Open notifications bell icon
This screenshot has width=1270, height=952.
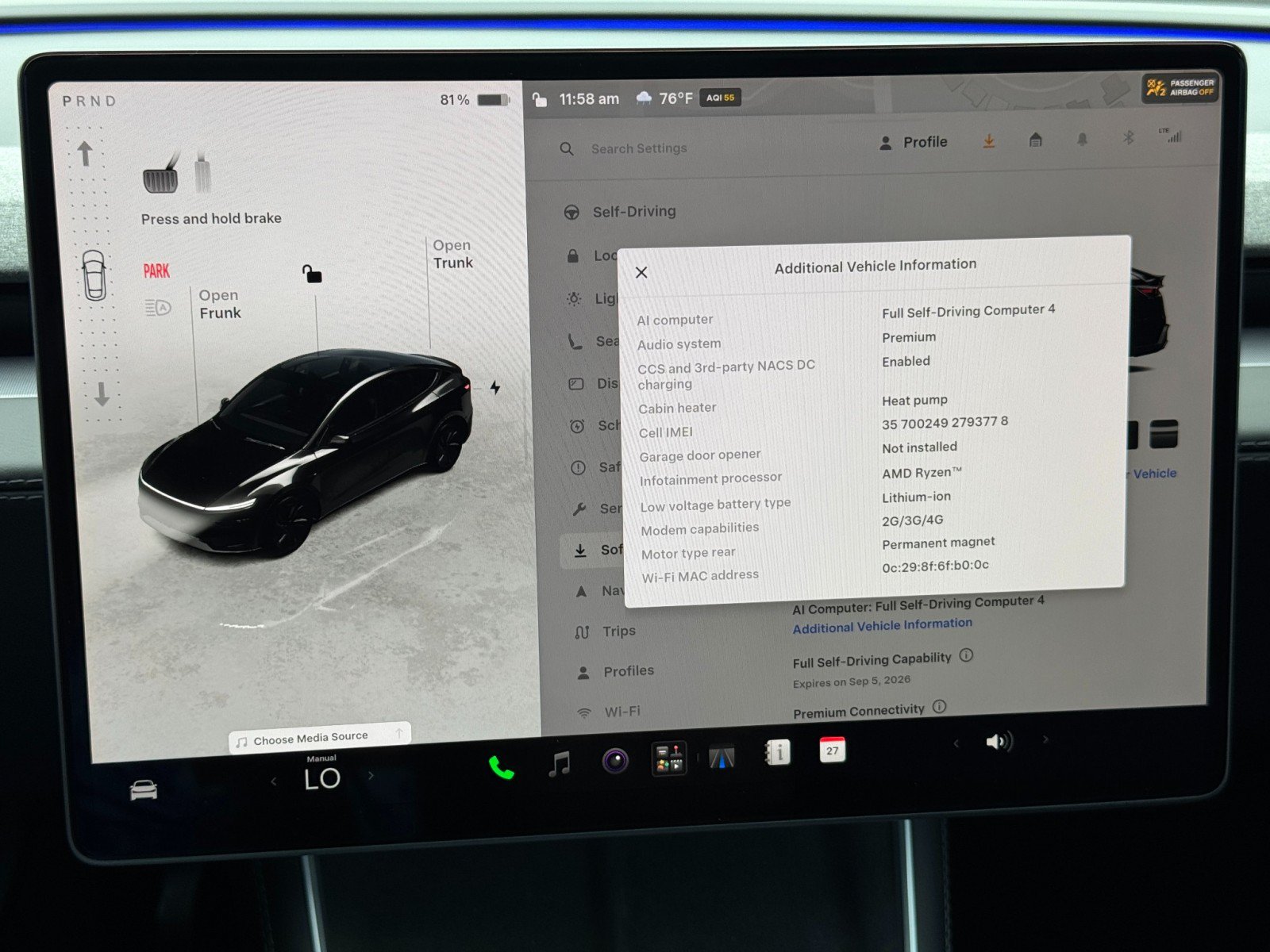pyautogui.click(x=1082, y=139)
